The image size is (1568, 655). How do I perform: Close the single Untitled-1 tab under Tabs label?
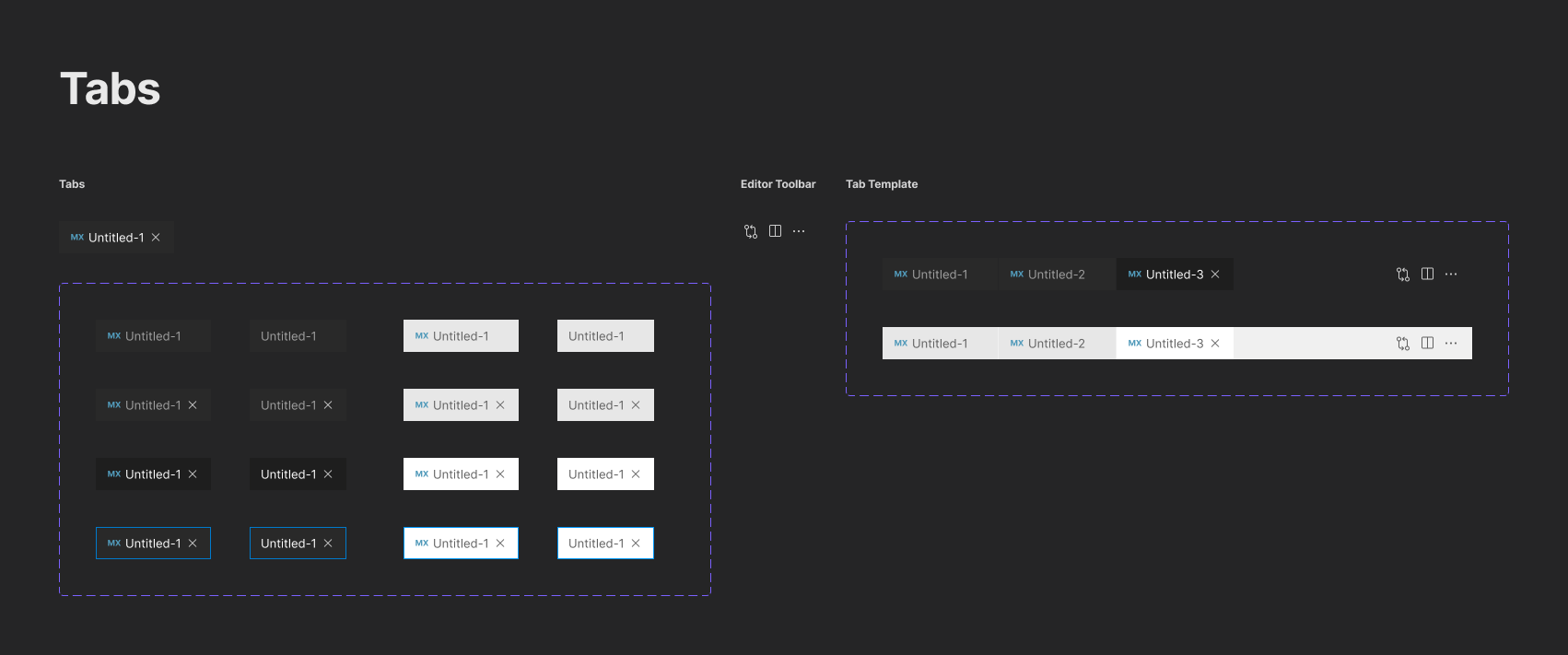tap(156, 238)
